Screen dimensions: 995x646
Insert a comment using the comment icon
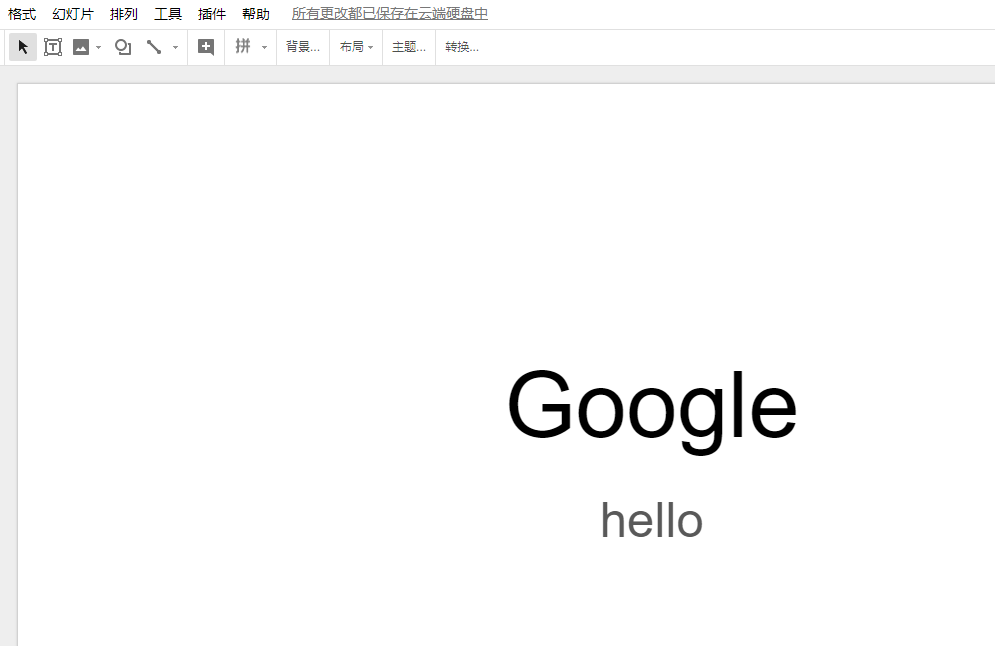coord(206,46)
